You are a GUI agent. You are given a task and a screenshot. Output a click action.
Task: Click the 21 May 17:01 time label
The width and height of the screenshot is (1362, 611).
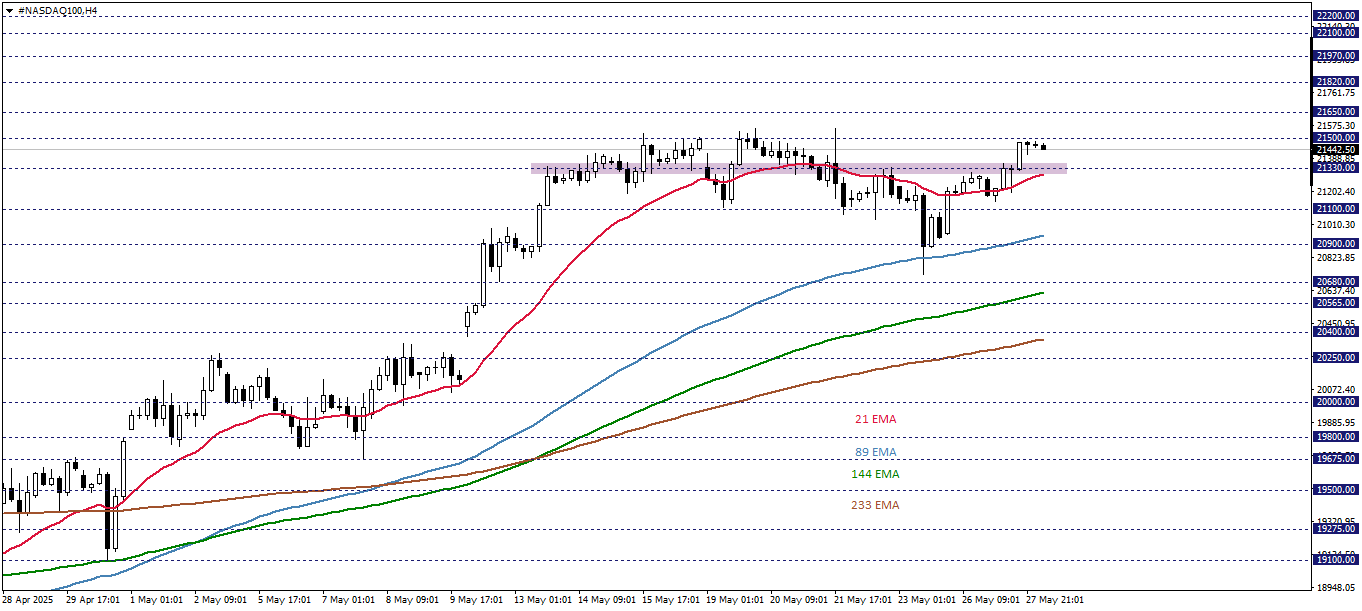point(864,601)
